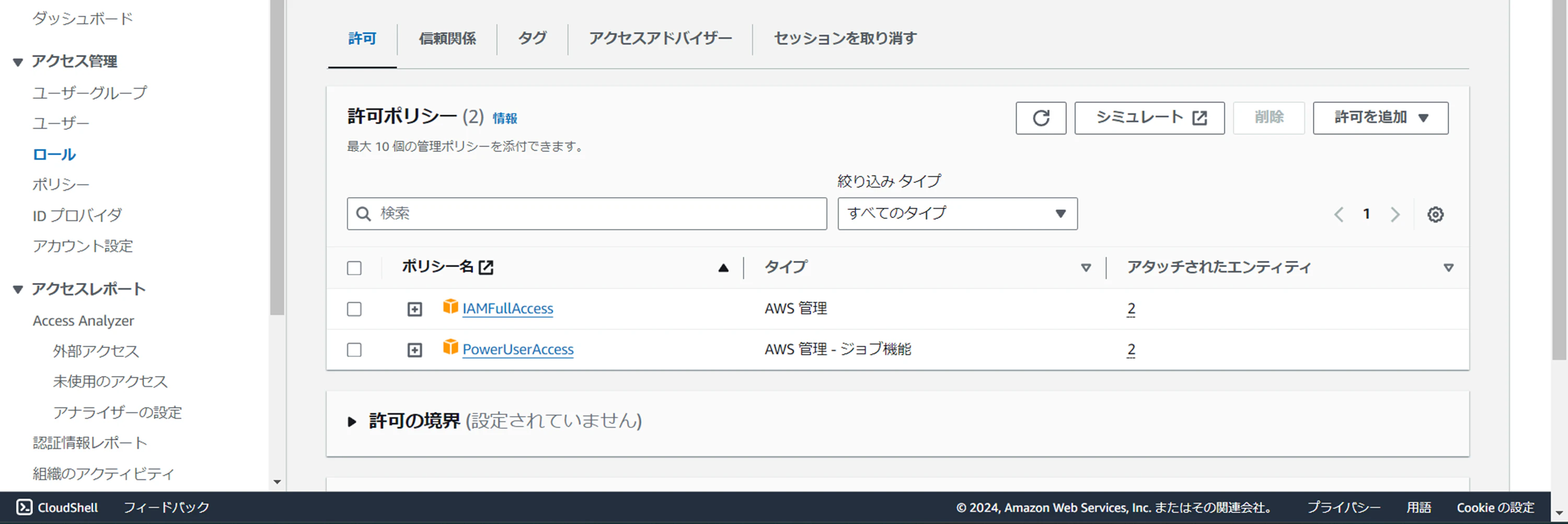Expand the 許可の境界 section
Image resolution: width=1568 pixels, height=524 pixels.
(x=352, y=422)
